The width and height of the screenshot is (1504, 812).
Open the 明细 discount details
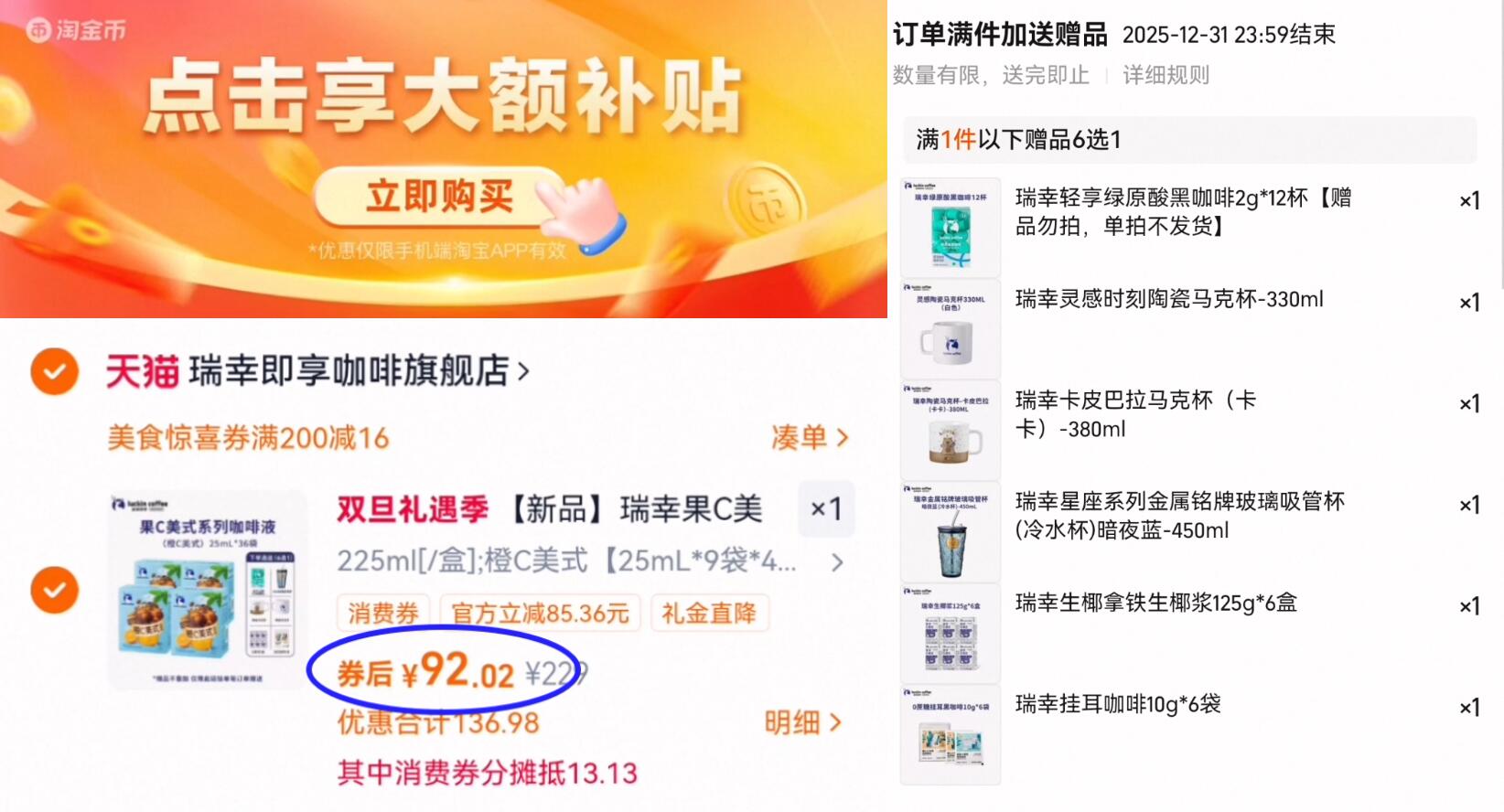(802, 722)
